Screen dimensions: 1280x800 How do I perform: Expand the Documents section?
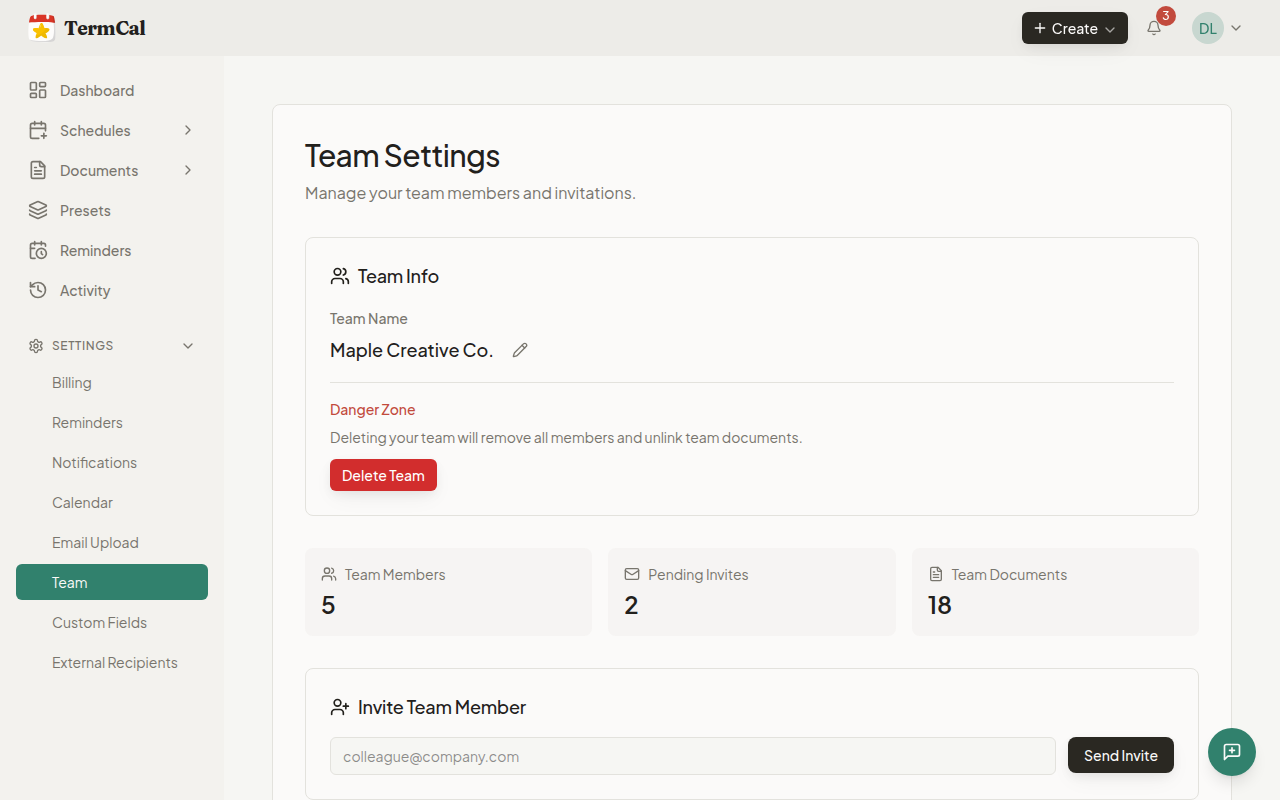(x=188, y=170)
